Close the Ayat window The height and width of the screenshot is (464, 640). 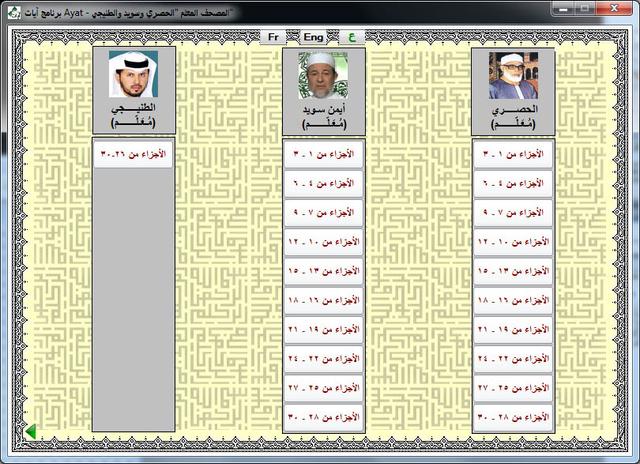coord(614,8)
